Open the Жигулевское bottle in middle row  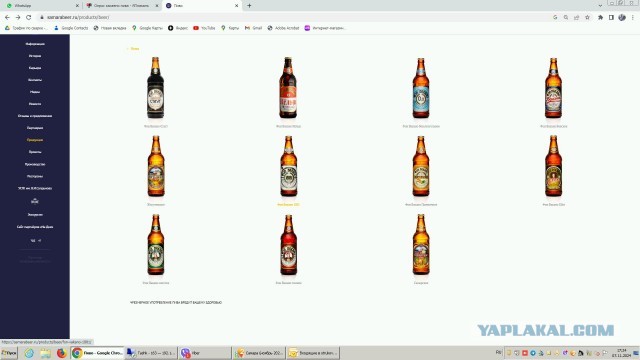[156, 166]
